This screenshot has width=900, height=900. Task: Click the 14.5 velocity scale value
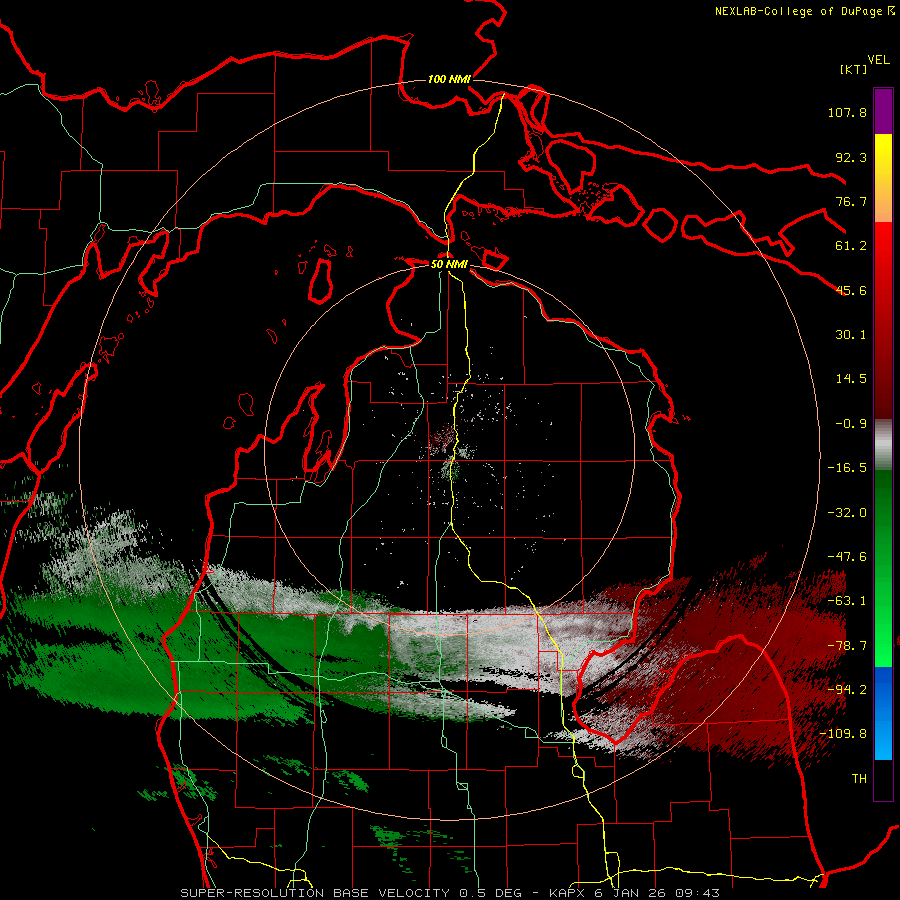(x=851, y=379)
